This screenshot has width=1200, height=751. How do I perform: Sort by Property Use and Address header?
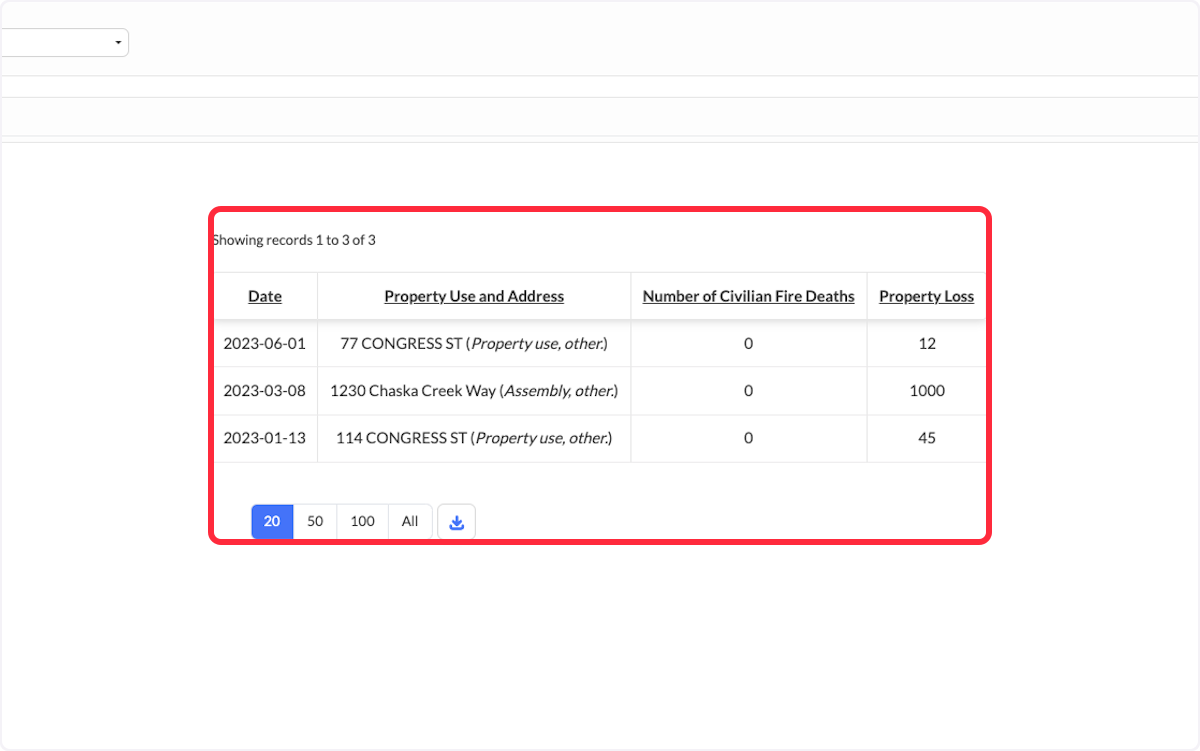point(474,296)
